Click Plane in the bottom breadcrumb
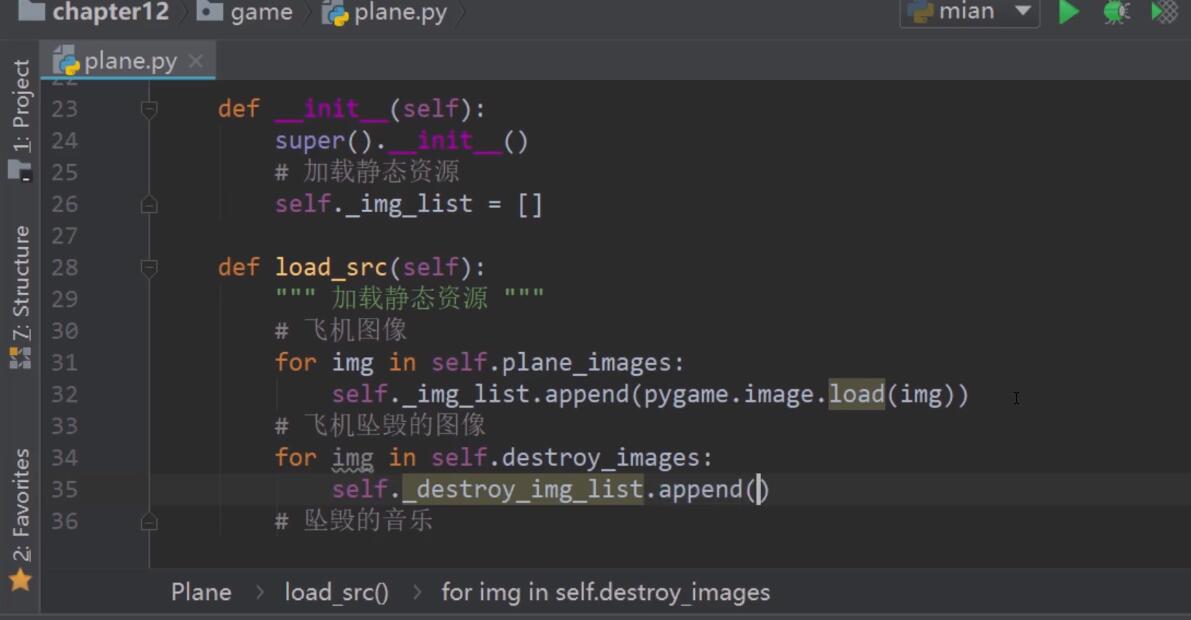 (x=201, y=592)
